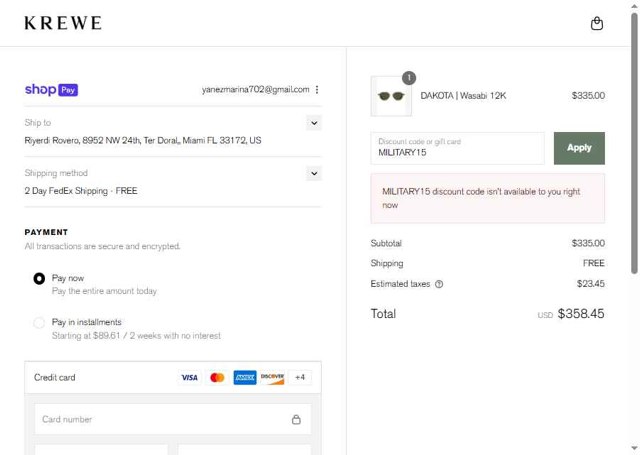Click the lock icon in Card number field
This screenshot has height=455, width=640.
[296, 419]
